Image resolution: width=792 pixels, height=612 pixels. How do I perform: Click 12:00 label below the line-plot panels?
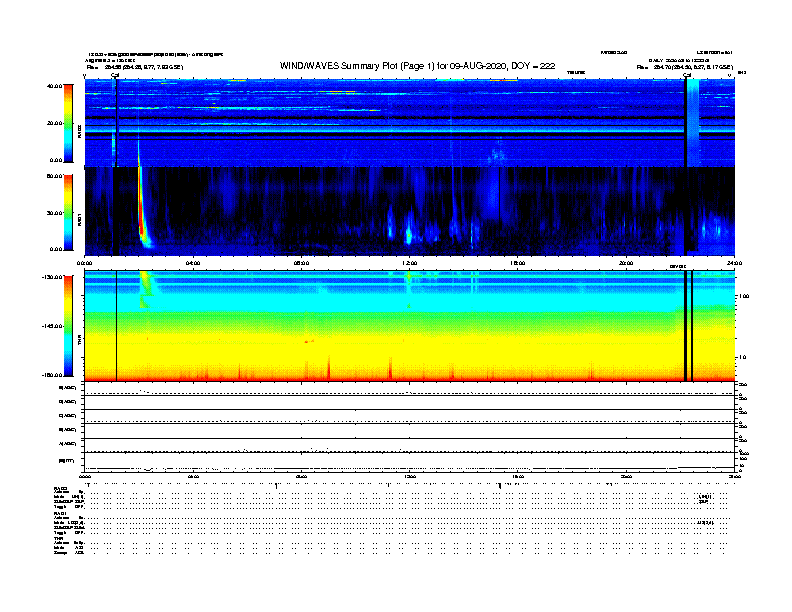(409, 477)
